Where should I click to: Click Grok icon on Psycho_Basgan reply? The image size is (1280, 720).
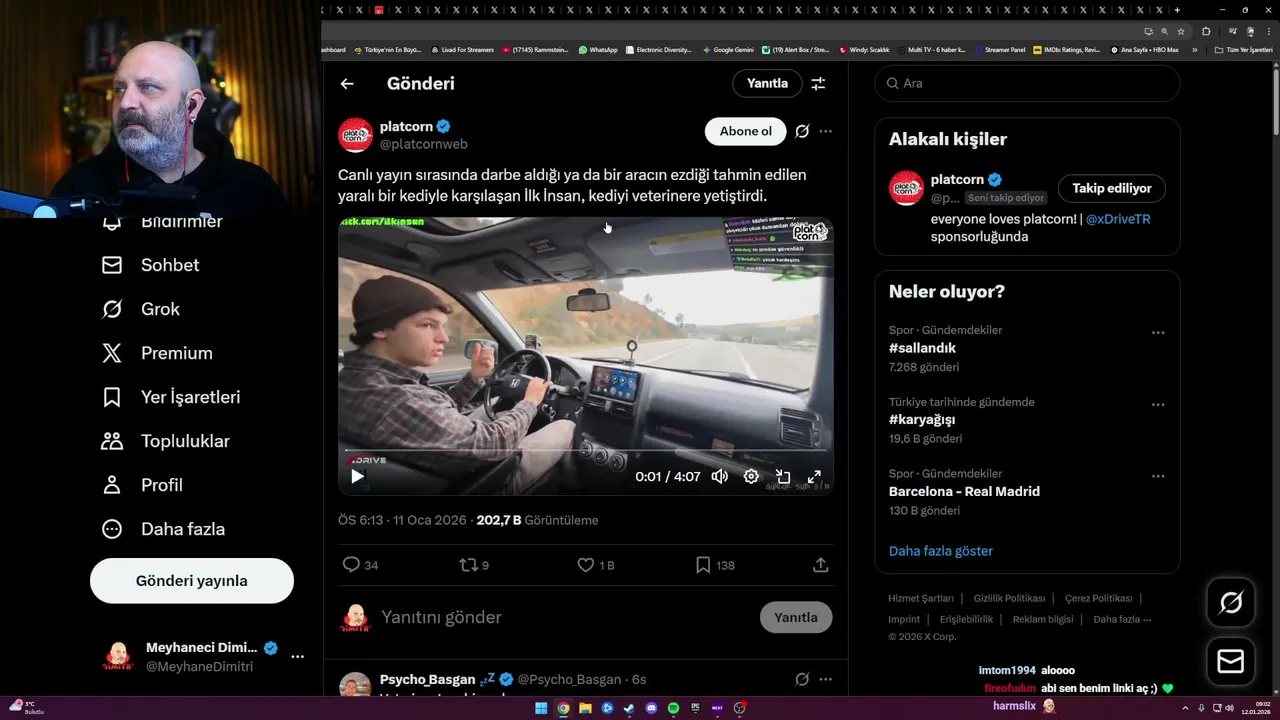(x=802, y=679)
